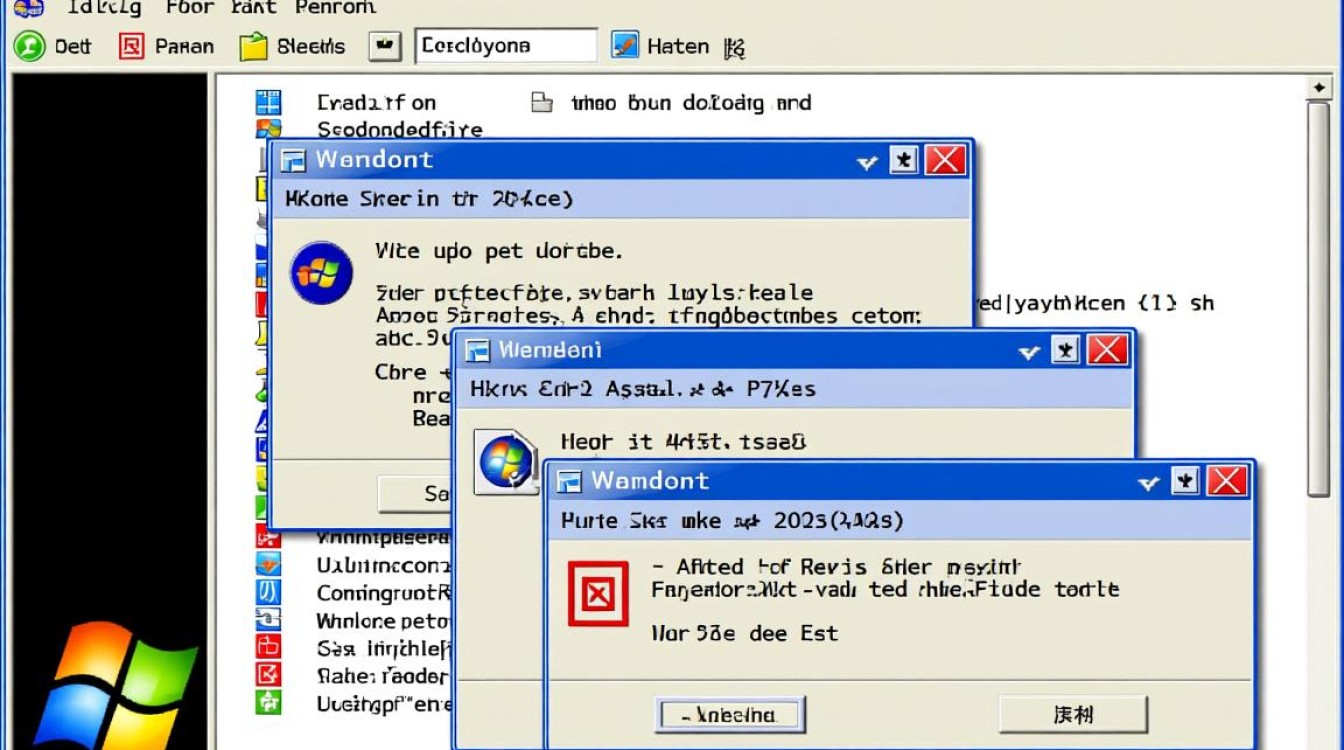Image resolution: width=1344 pixels, height=750 pixels.
Task: Click the red X error icon in front dialog
Action: [598, 595]
